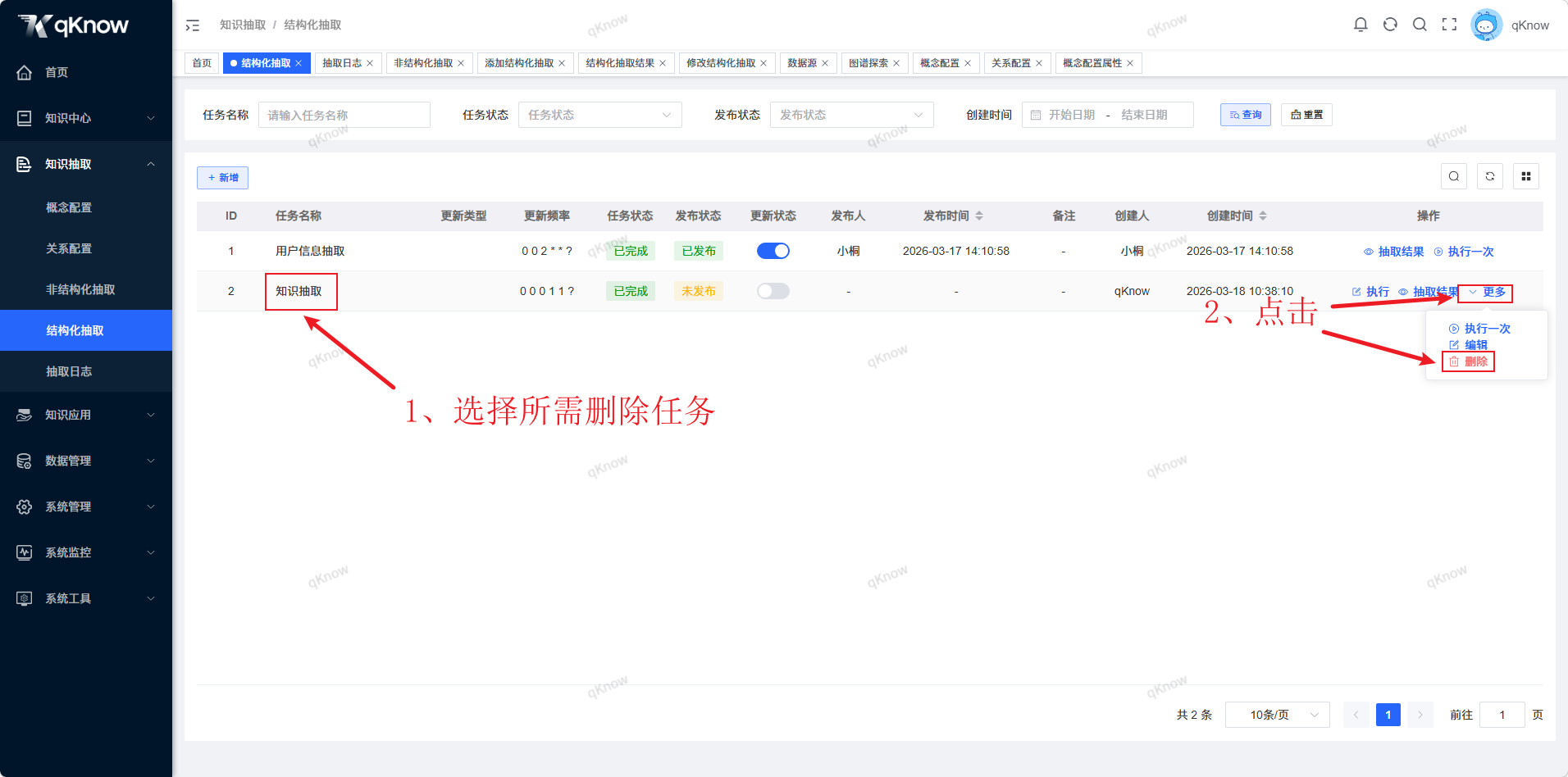Collapse the sidebar with the hamburger icon

coord(193,25)
